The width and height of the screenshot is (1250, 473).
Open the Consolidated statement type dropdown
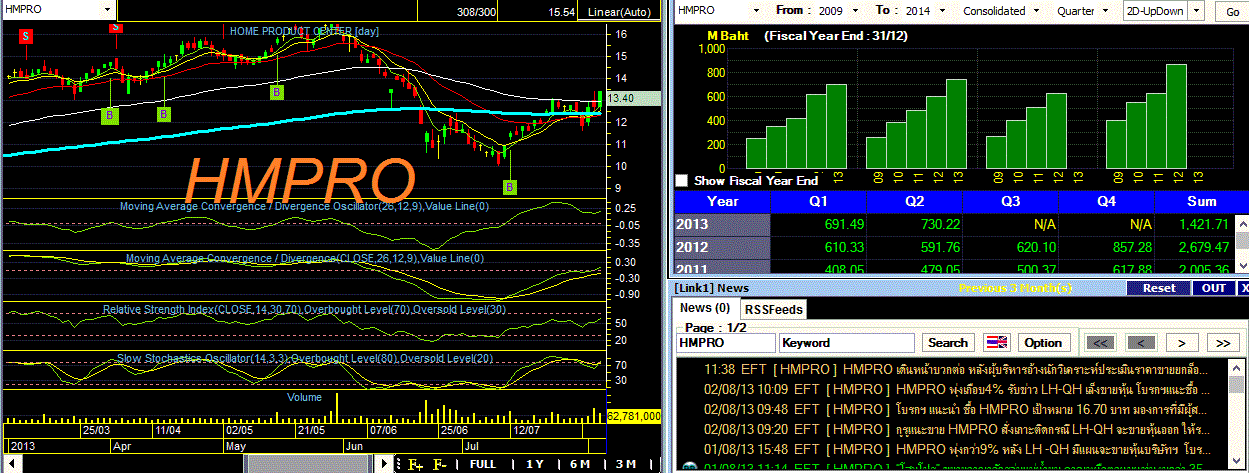(x=1036, y=11)
